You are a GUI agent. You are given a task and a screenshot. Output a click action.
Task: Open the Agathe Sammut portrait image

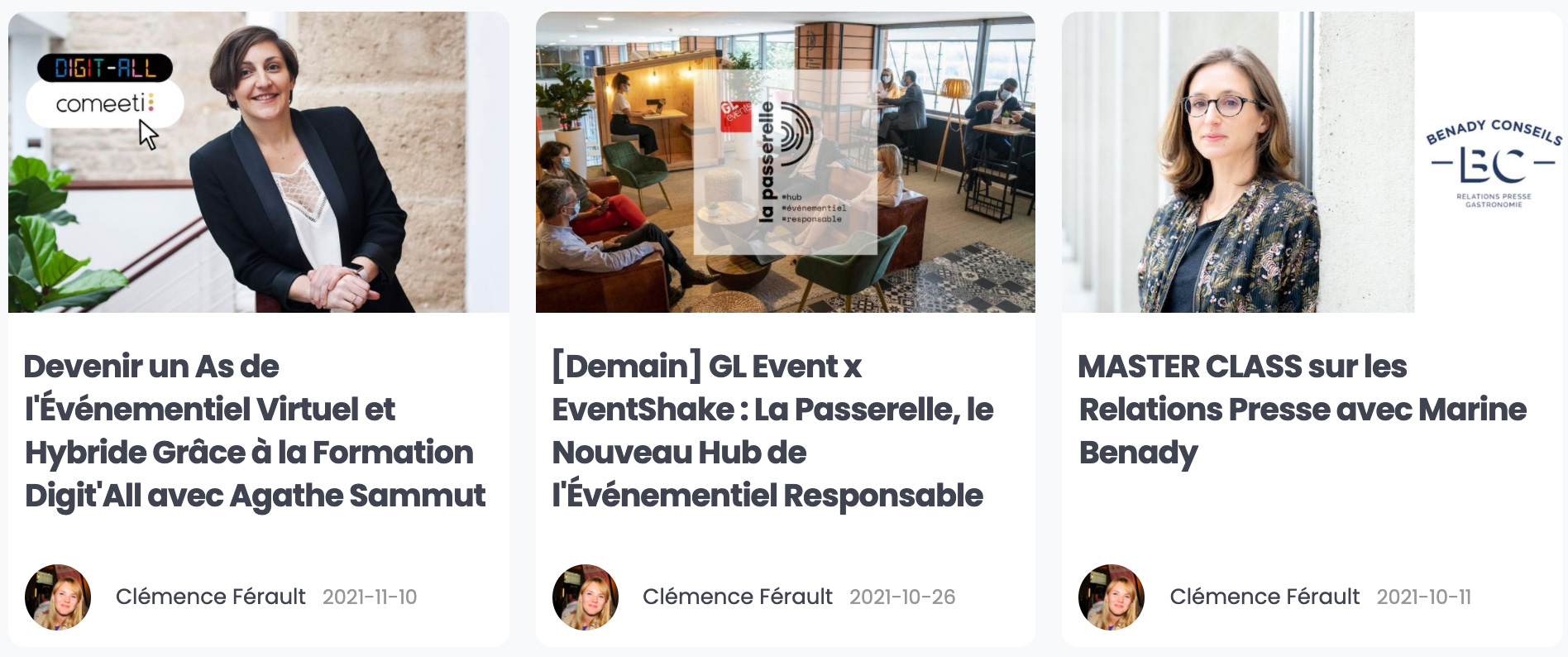pos(259,162)
